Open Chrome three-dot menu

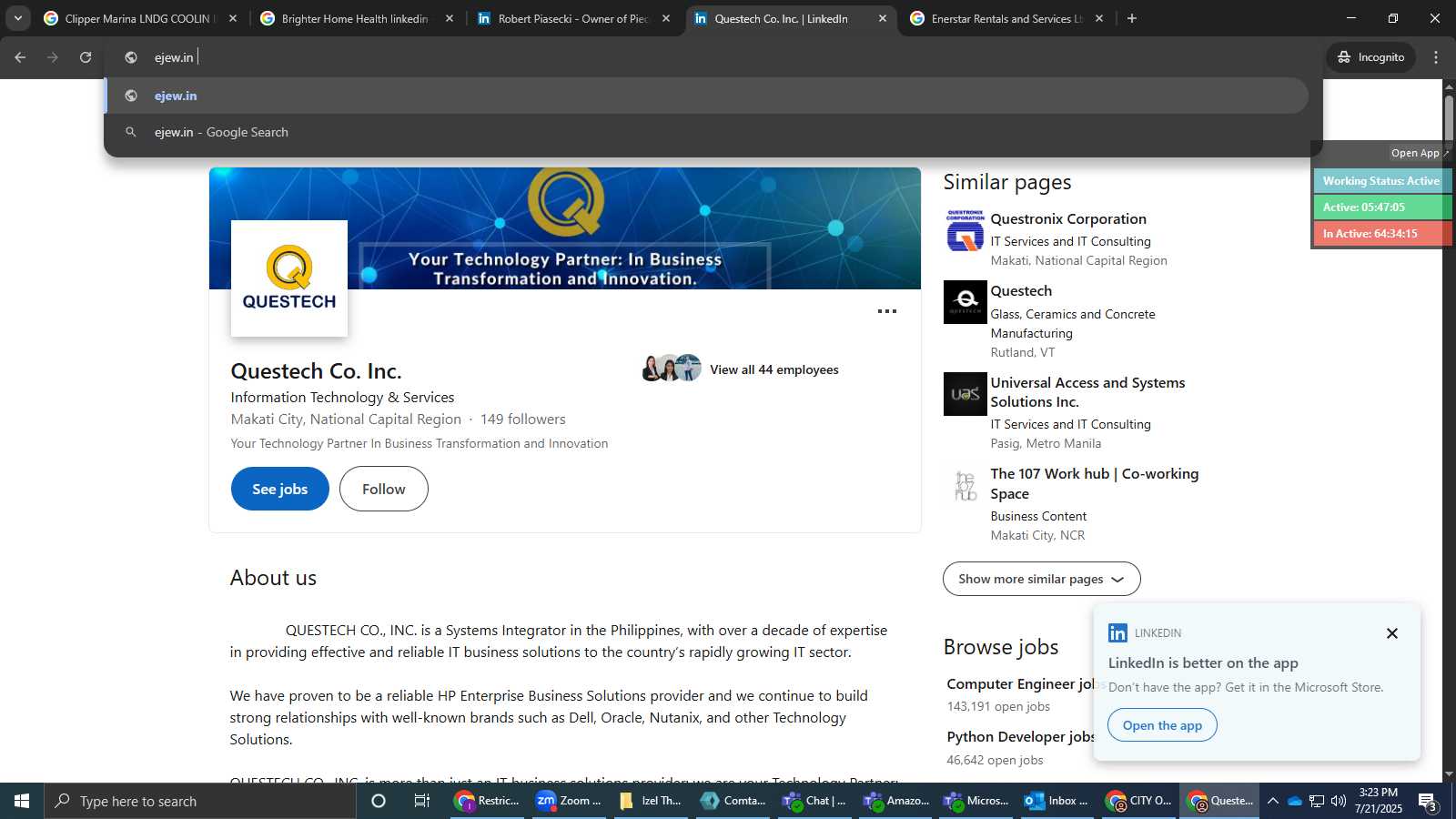(1436, 57)
